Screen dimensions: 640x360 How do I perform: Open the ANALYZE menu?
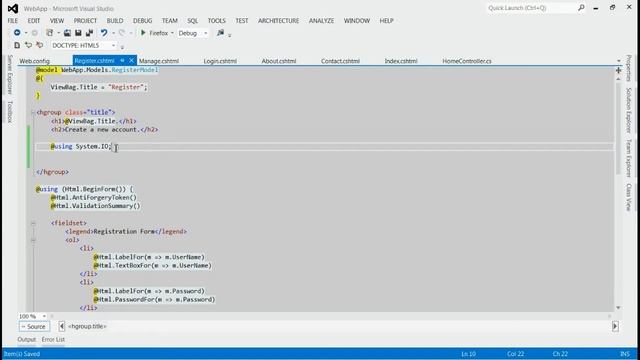coord(321,20)
